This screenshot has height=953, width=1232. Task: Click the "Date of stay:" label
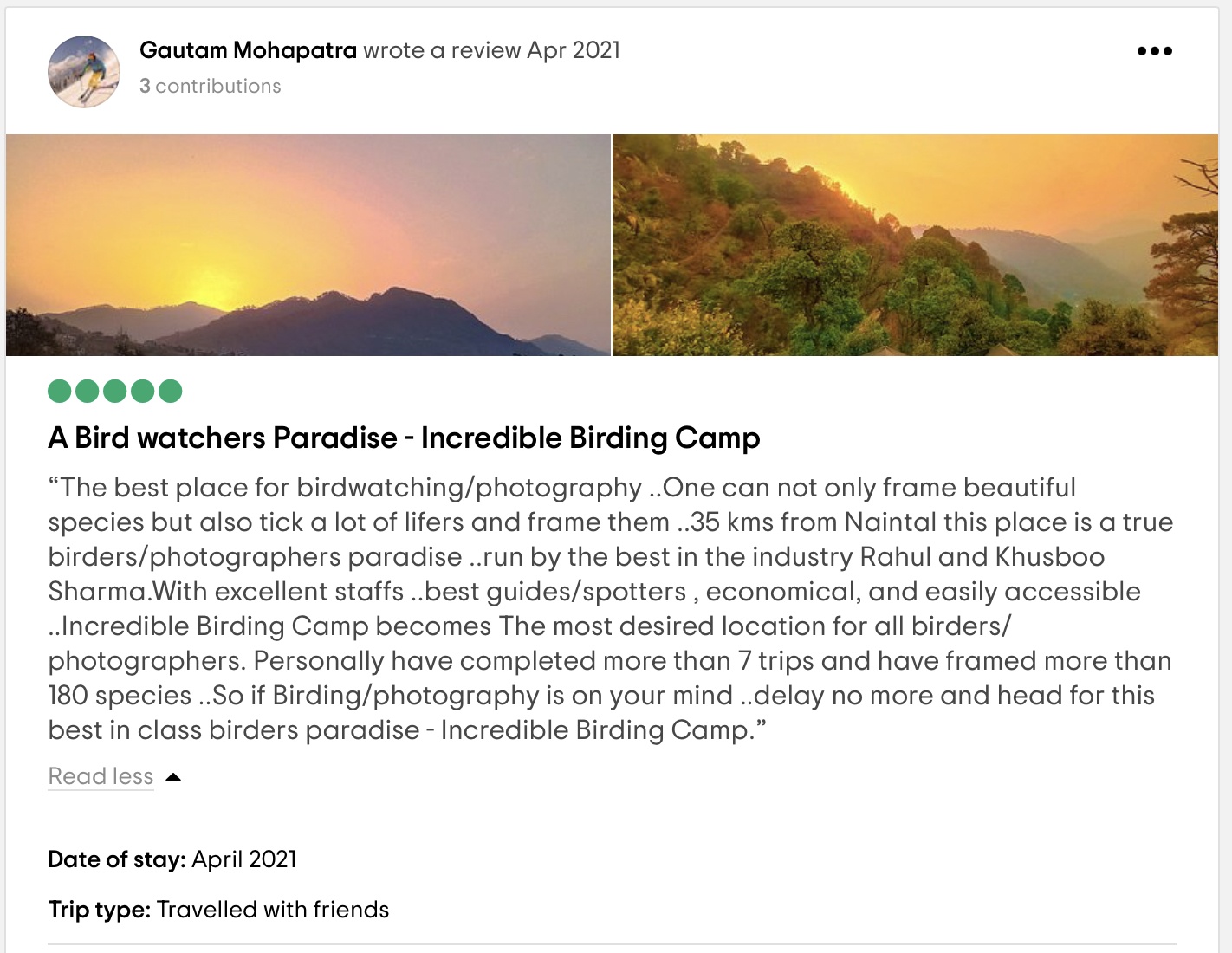click(x=117, y=859)
